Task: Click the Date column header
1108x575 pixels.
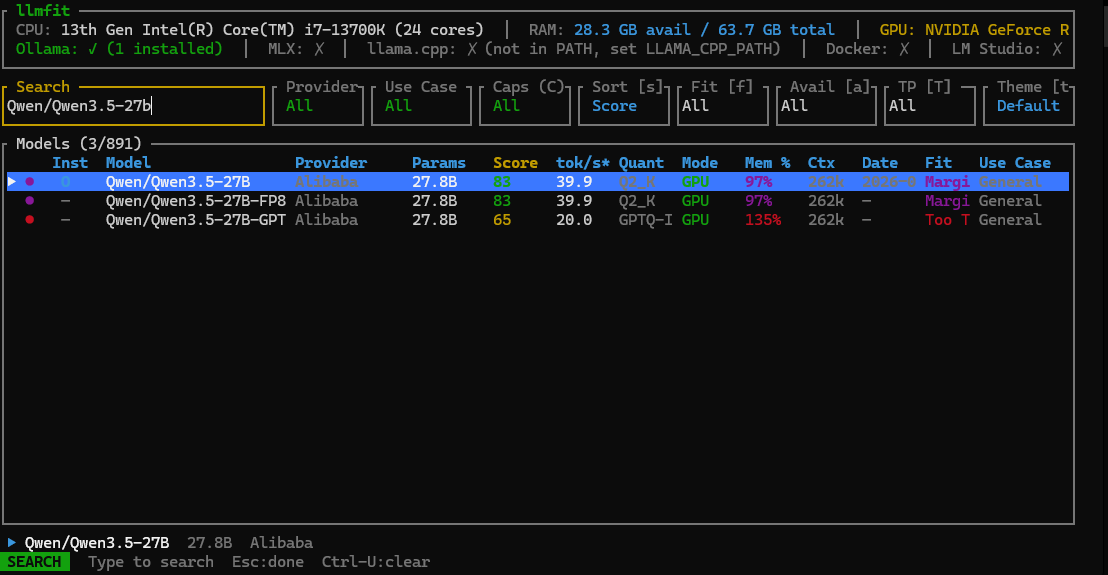Action: (x=880, y=162)
